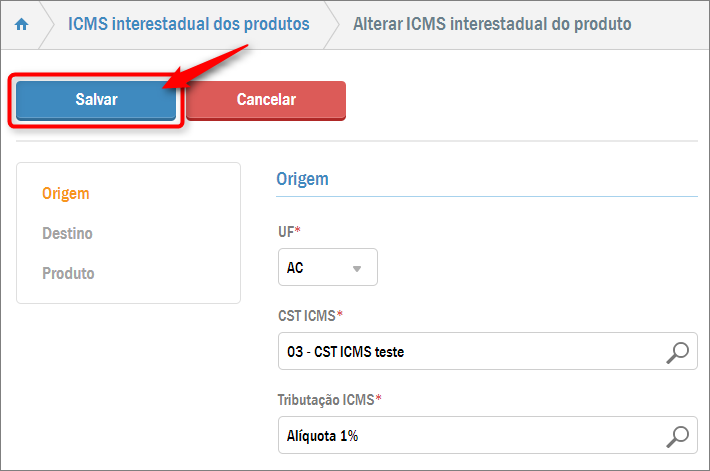Viewport: 710px width, 471px height.
Task: Click Alterar ICMS interestadual do produto breadcrumb
Action: [x=492, y=24]
